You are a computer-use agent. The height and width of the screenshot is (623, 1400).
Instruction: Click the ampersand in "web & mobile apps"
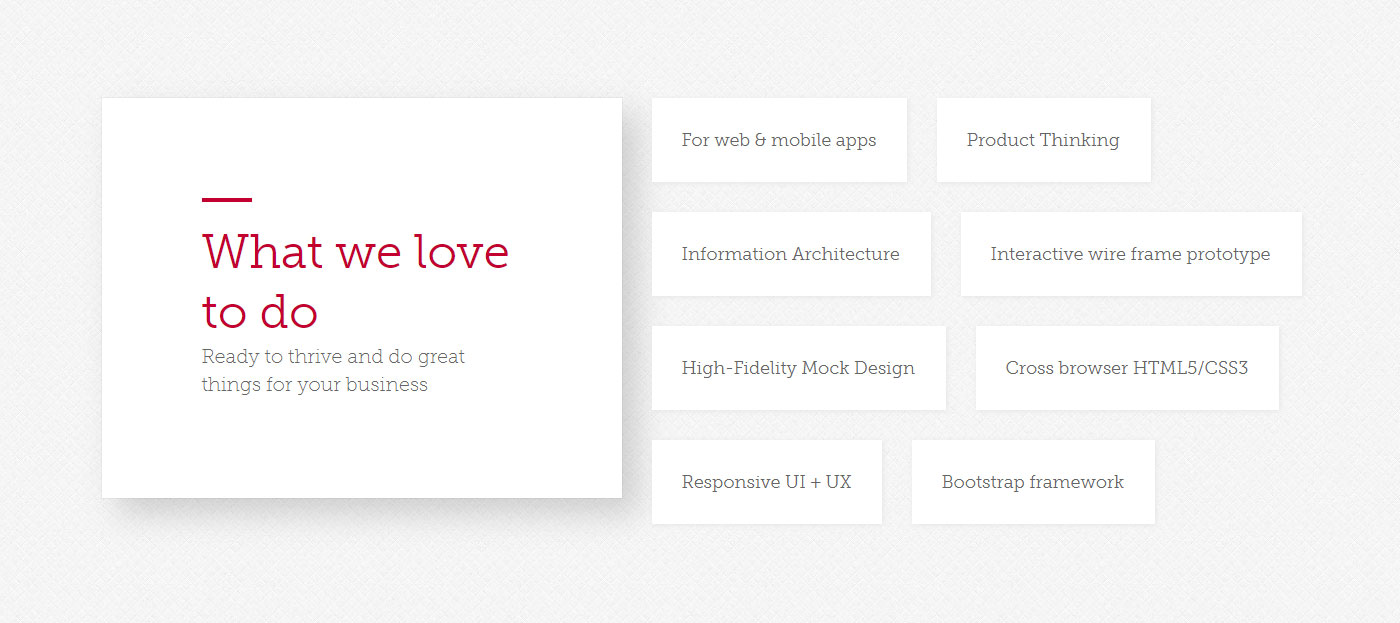pyautogui.click(x=760, y=140)
